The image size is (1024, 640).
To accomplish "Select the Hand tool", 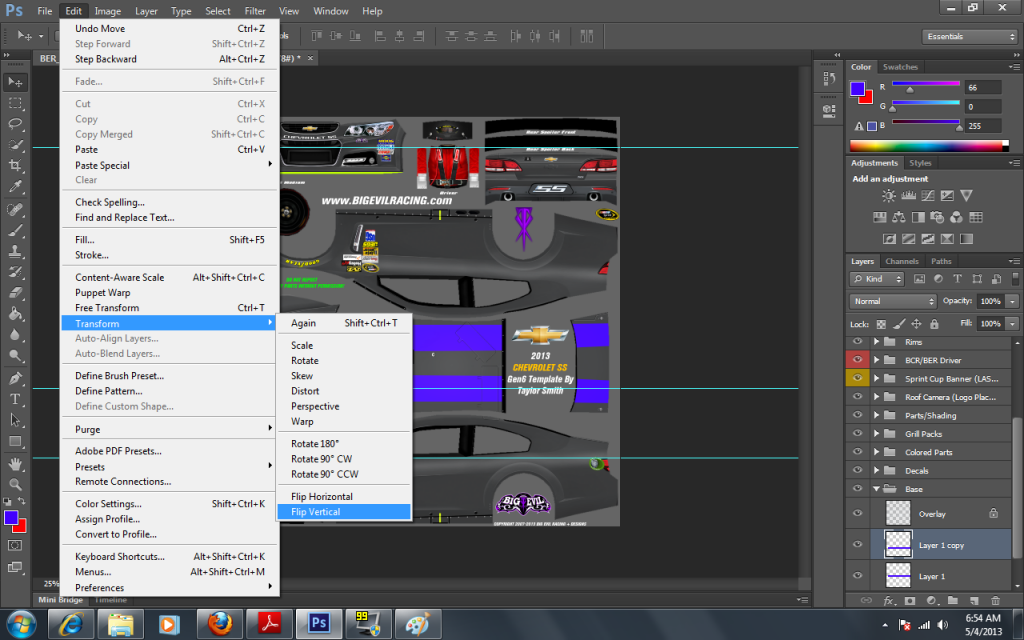I will coord(15,464).
